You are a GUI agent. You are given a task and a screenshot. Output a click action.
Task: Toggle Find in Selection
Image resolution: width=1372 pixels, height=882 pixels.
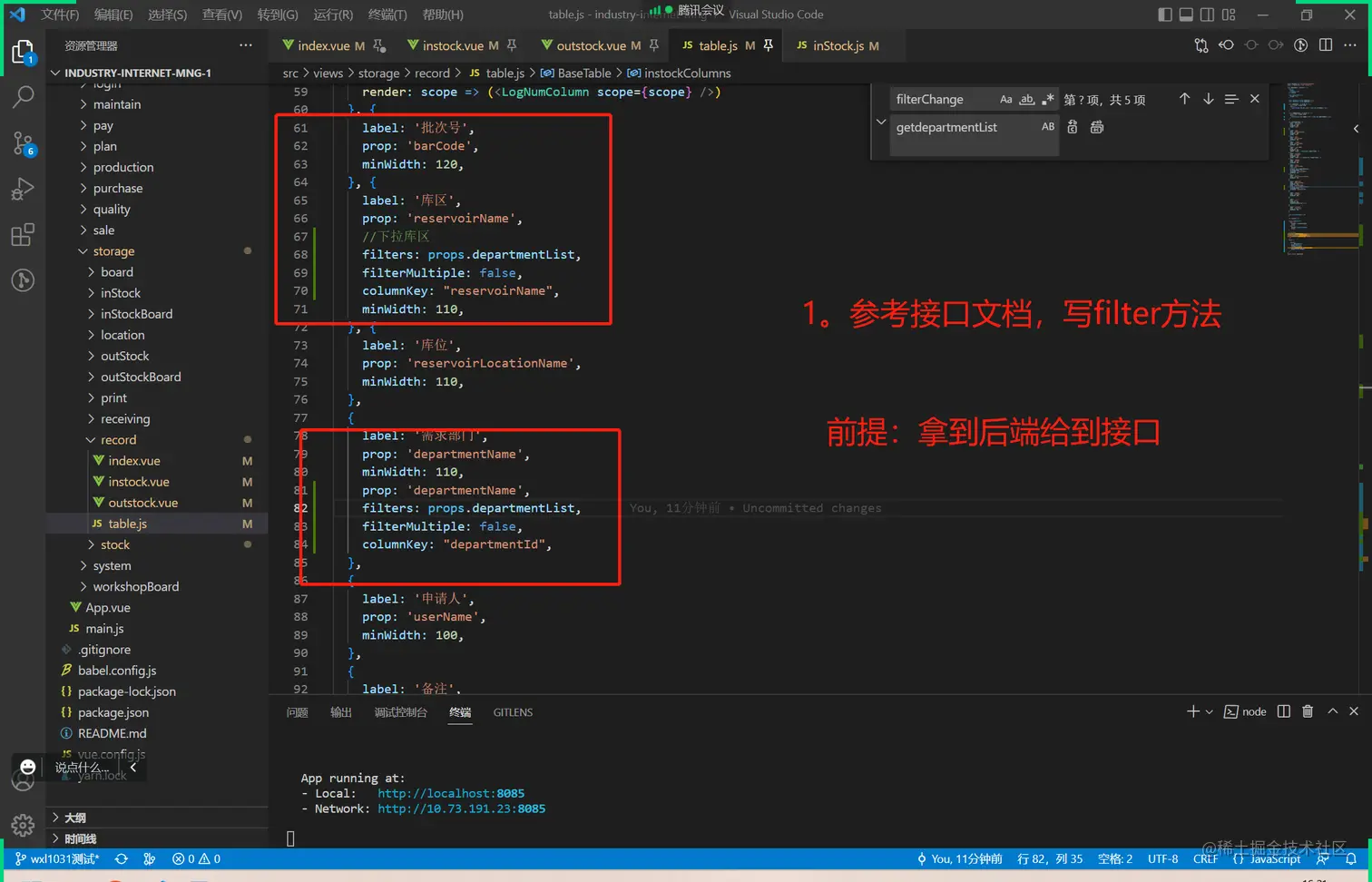1231,99
